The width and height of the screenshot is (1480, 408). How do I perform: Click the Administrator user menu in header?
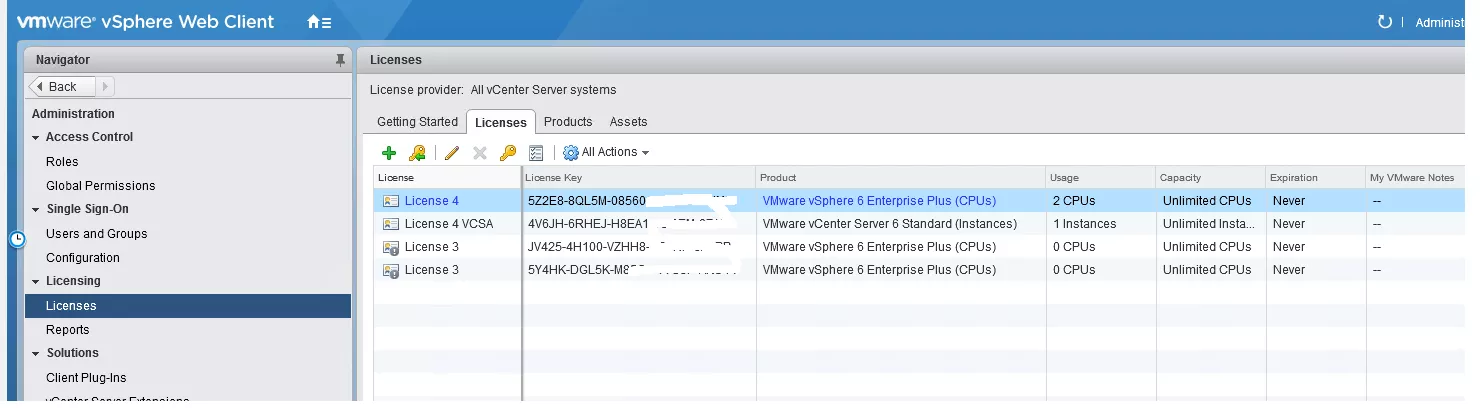coord(1439,22)
